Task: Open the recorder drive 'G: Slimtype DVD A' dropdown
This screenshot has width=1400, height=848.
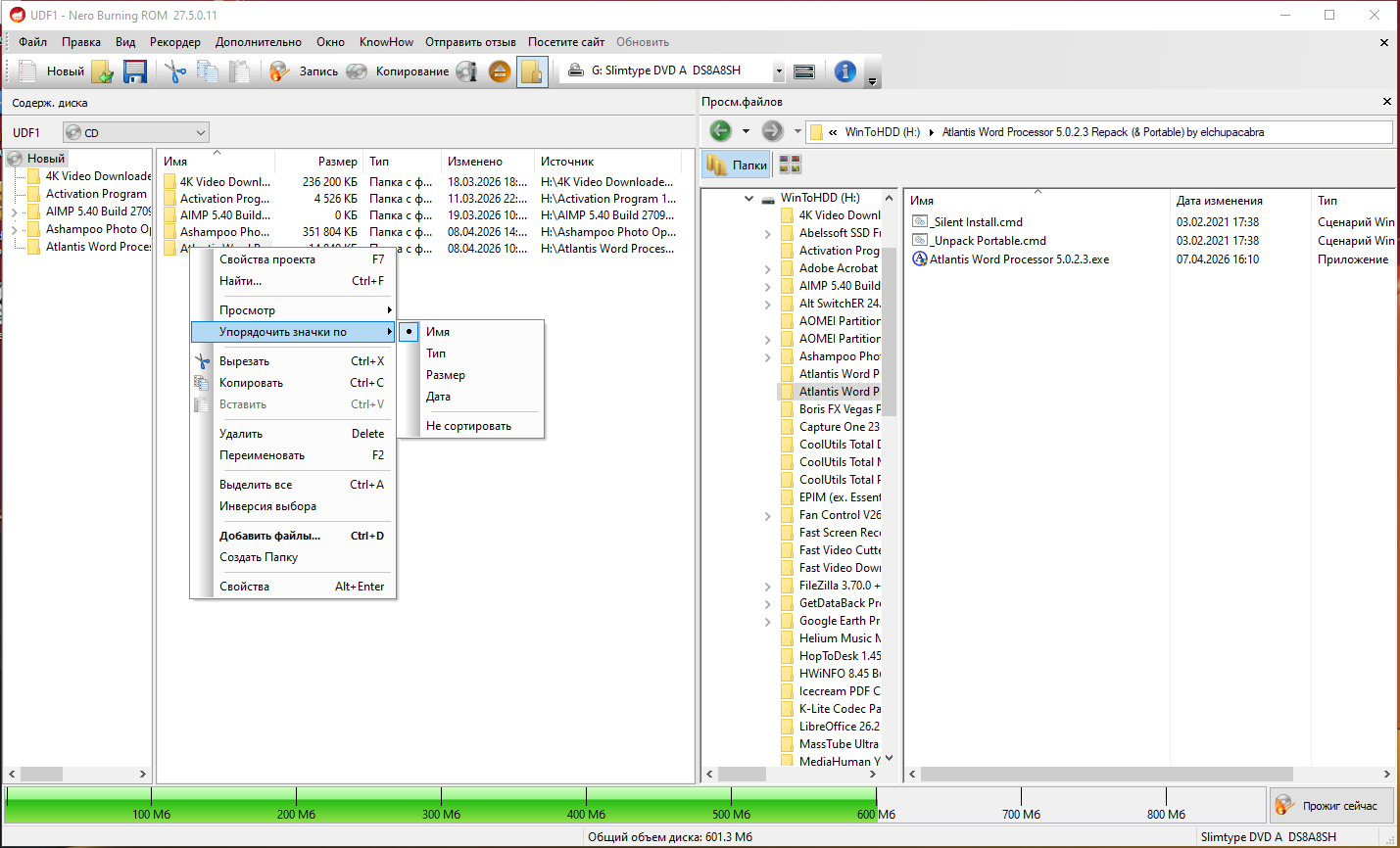Action: pyautogui.click(x=778, y=71)
